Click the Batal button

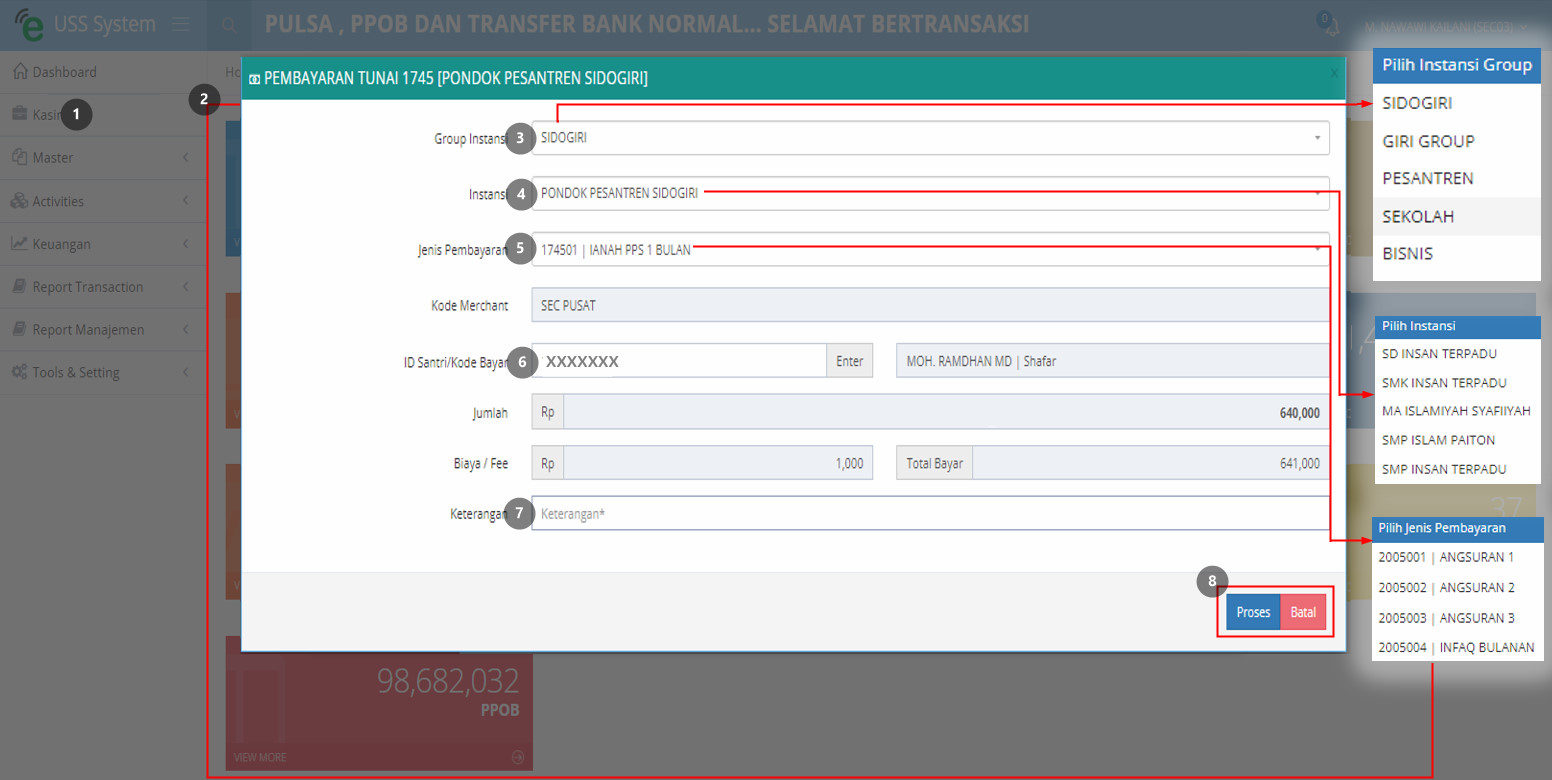click(x=1303, y=612)
